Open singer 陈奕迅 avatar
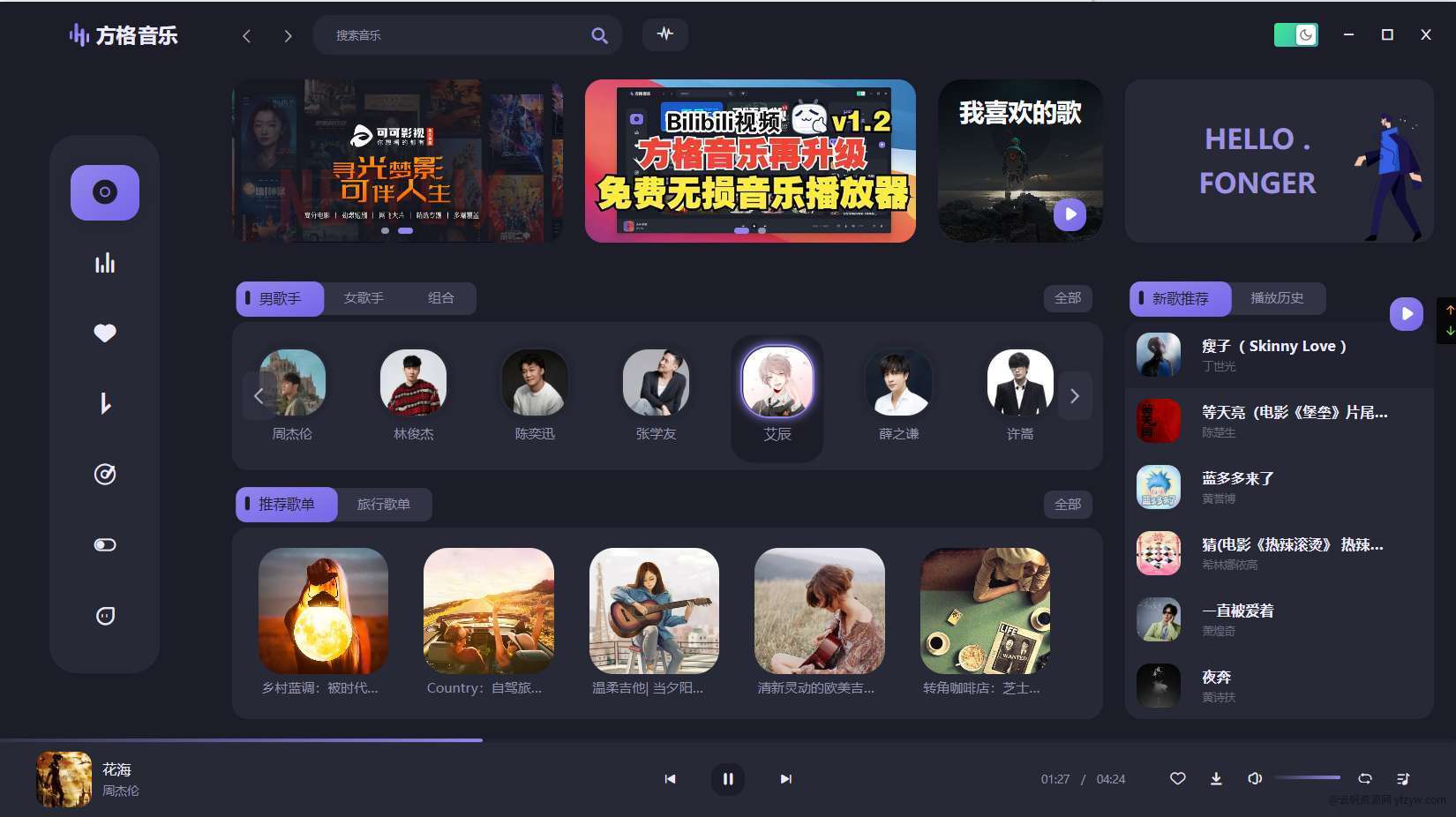The width and height of the screenshot is (1456, 817). coord(535,383)
